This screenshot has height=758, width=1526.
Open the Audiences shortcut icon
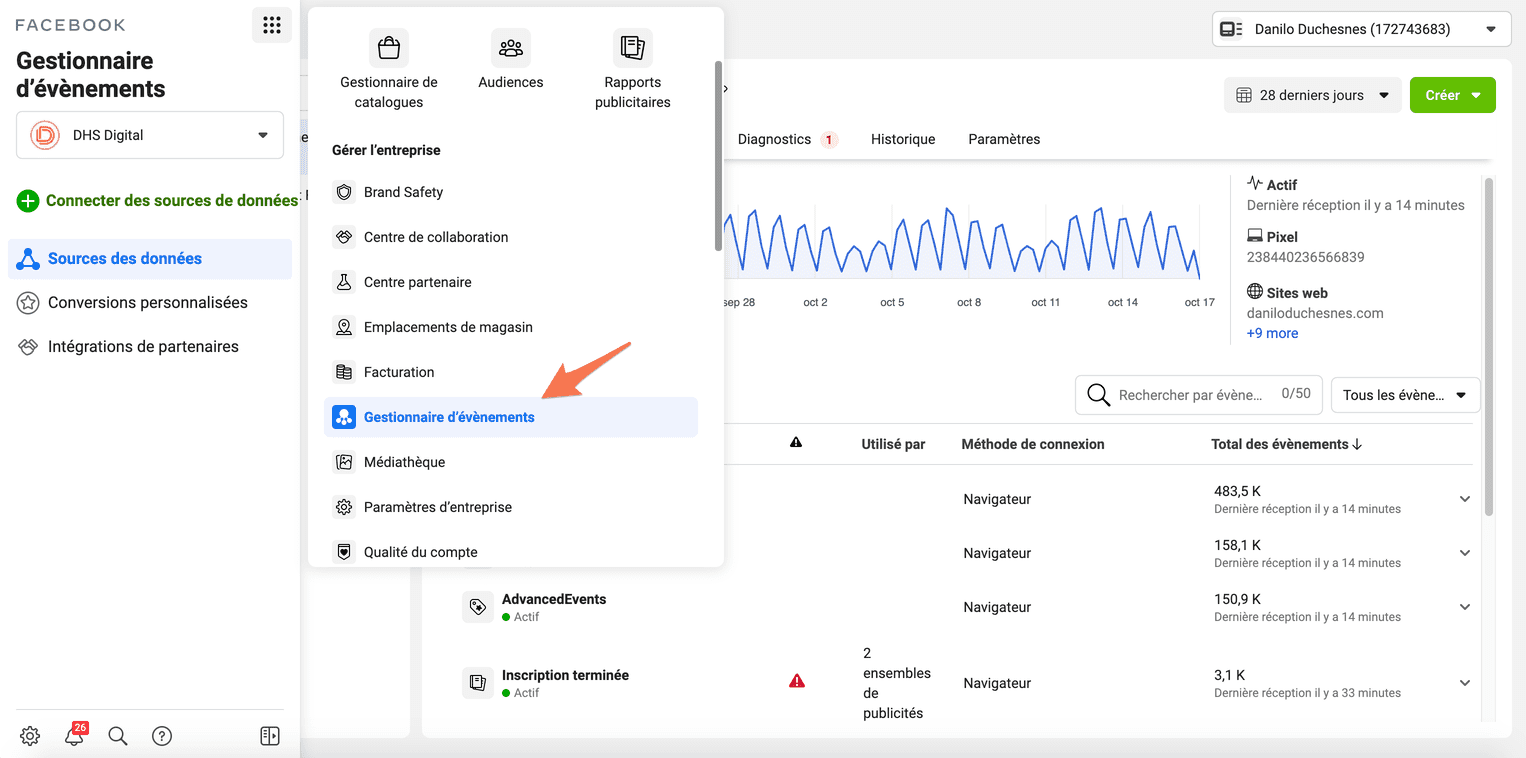[x=511, y=48]
